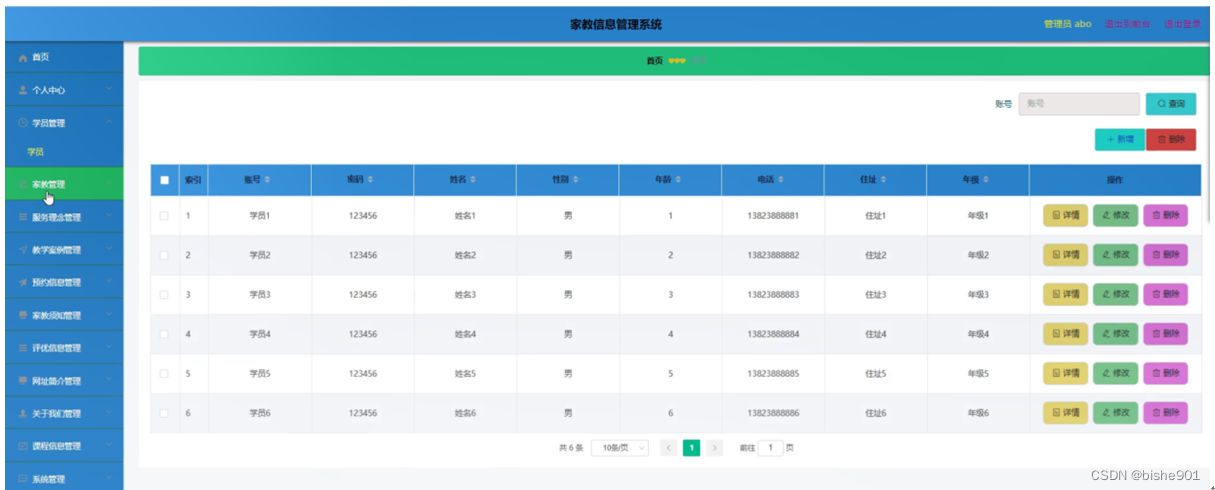Click the 共 6 条 total count text
1215x490 pixels.
point(571,448)
